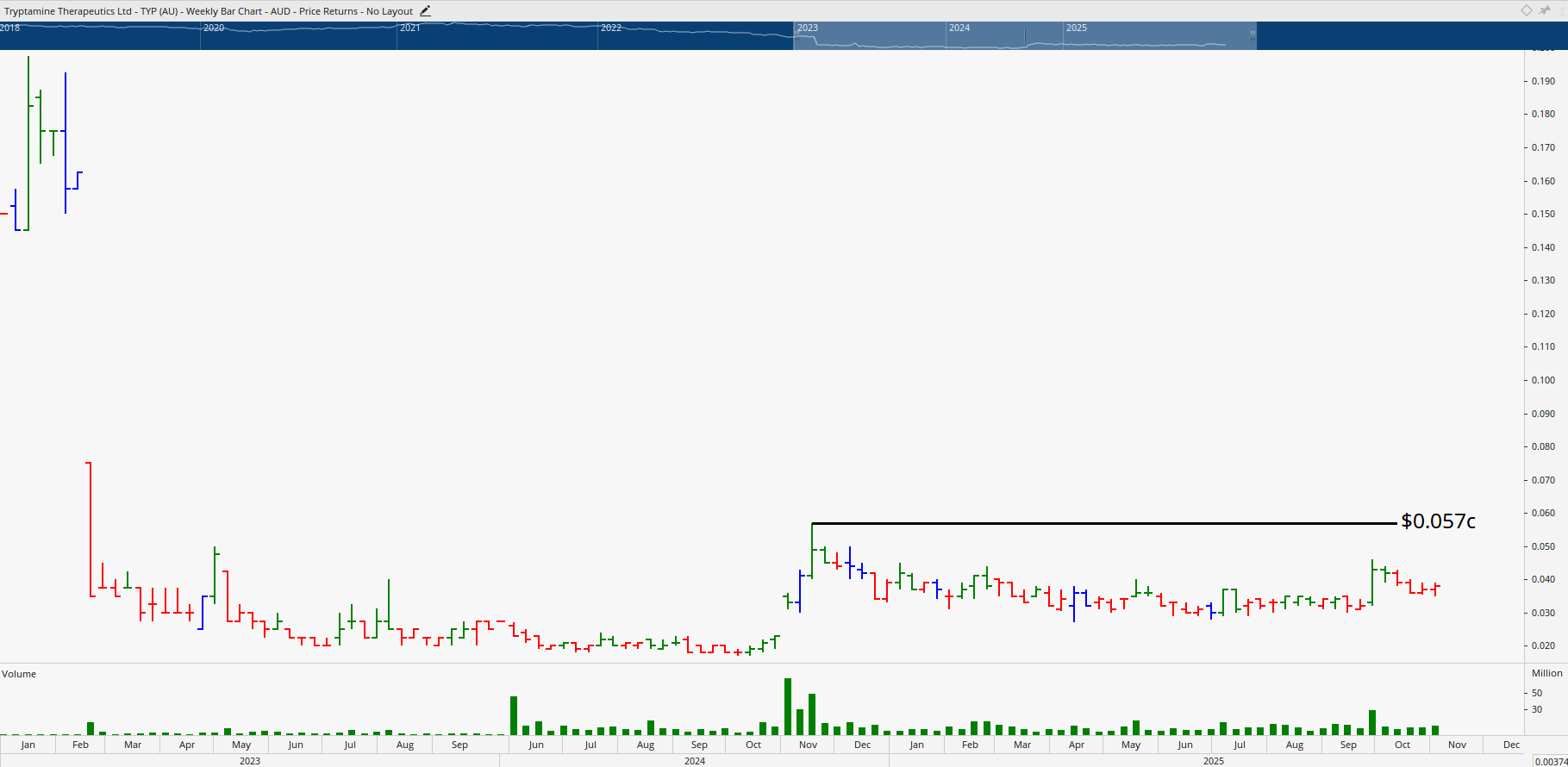Click the Million label on volume axis

tap(1546, 673)
